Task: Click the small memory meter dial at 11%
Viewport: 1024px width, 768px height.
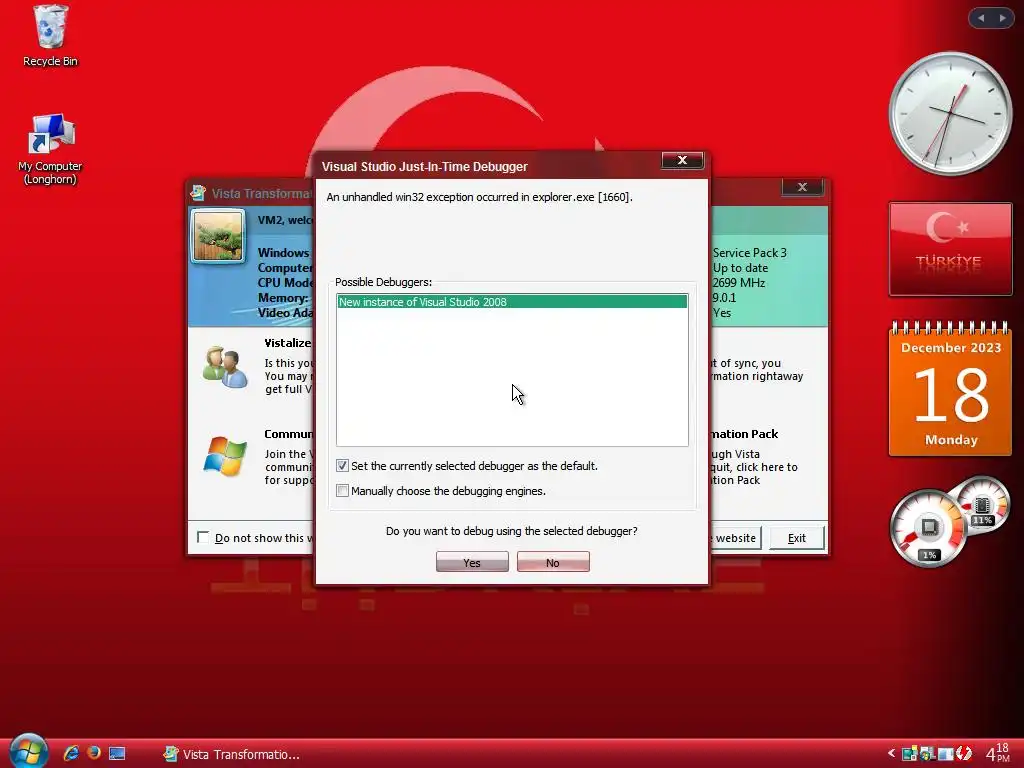Action: tap(983, 505)
